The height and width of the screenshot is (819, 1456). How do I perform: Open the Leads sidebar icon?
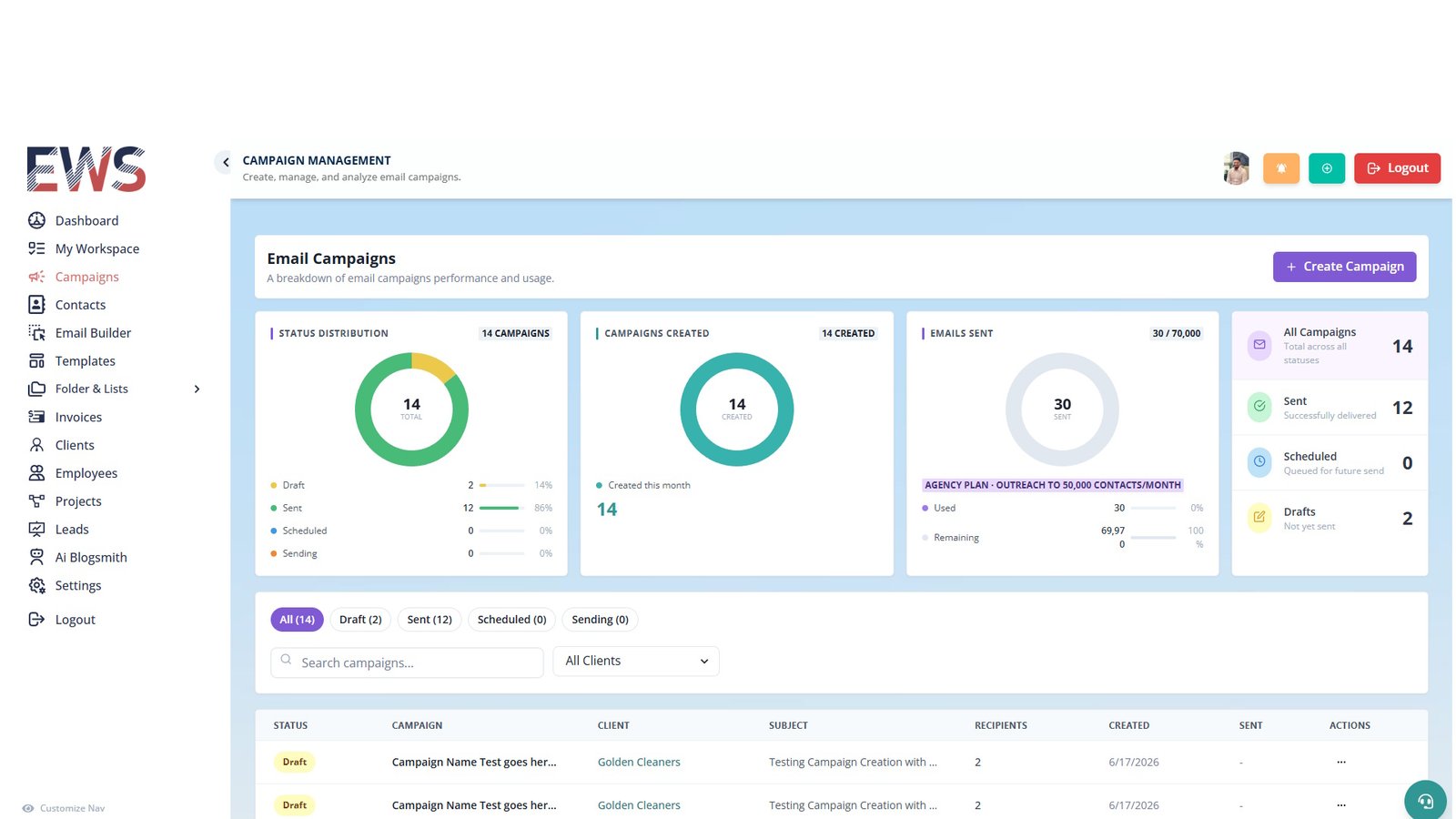(36, 530)
